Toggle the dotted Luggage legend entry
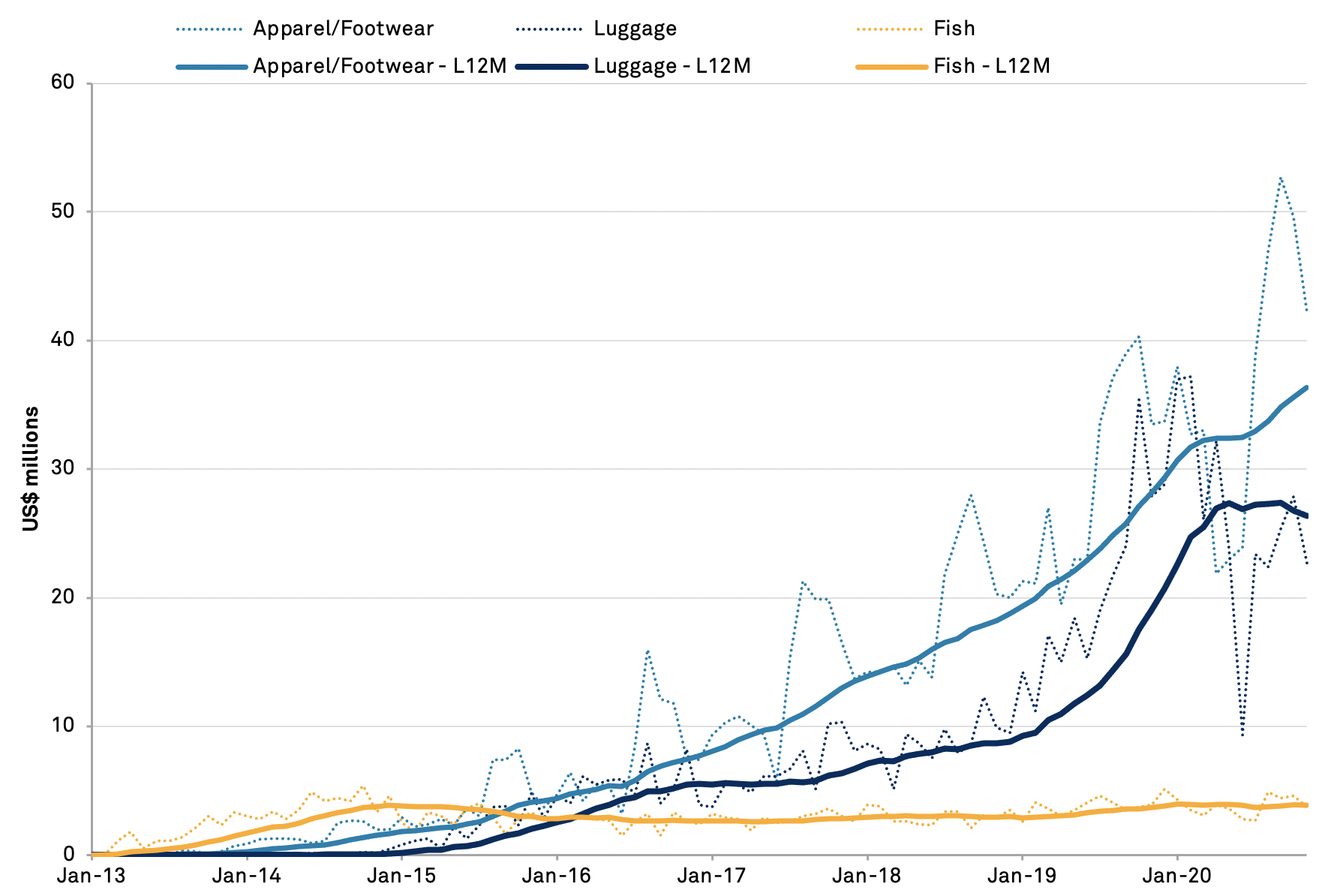The height and width of the screenshot is (896, 1343). tap(635, 29)
